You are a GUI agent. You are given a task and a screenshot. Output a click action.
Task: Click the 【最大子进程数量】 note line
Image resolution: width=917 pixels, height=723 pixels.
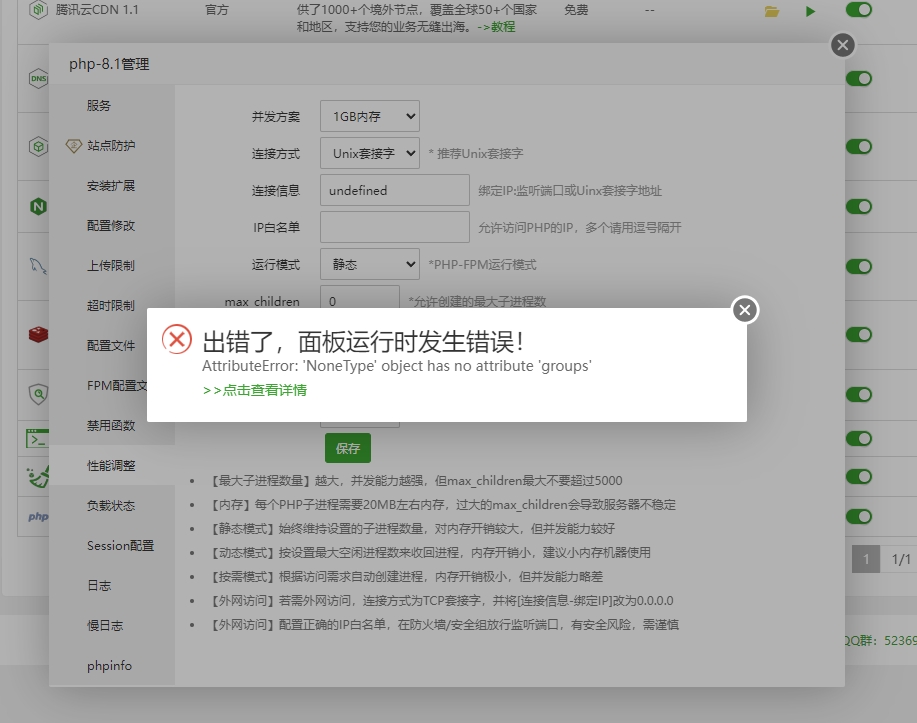click(416, 481)
